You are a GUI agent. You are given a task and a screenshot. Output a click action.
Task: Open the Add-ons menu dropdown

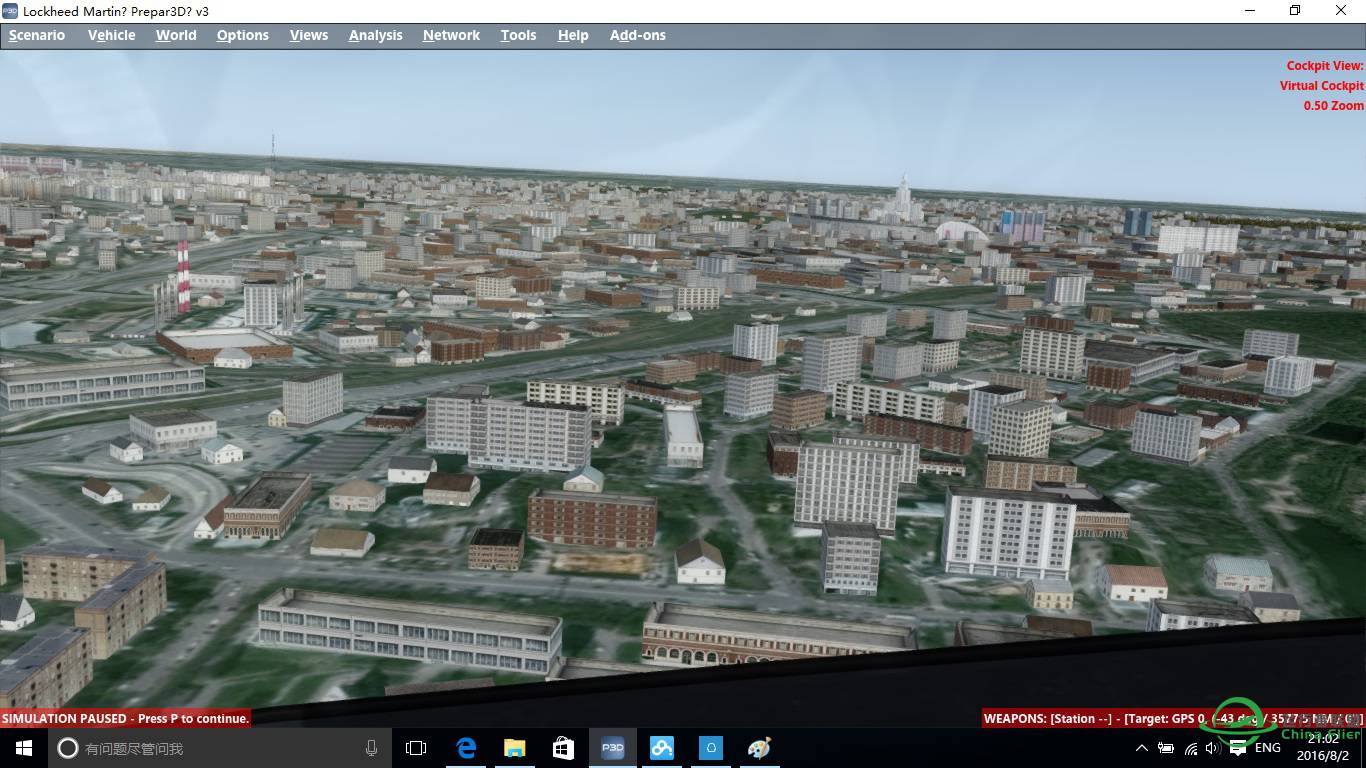tap(637, 35)
